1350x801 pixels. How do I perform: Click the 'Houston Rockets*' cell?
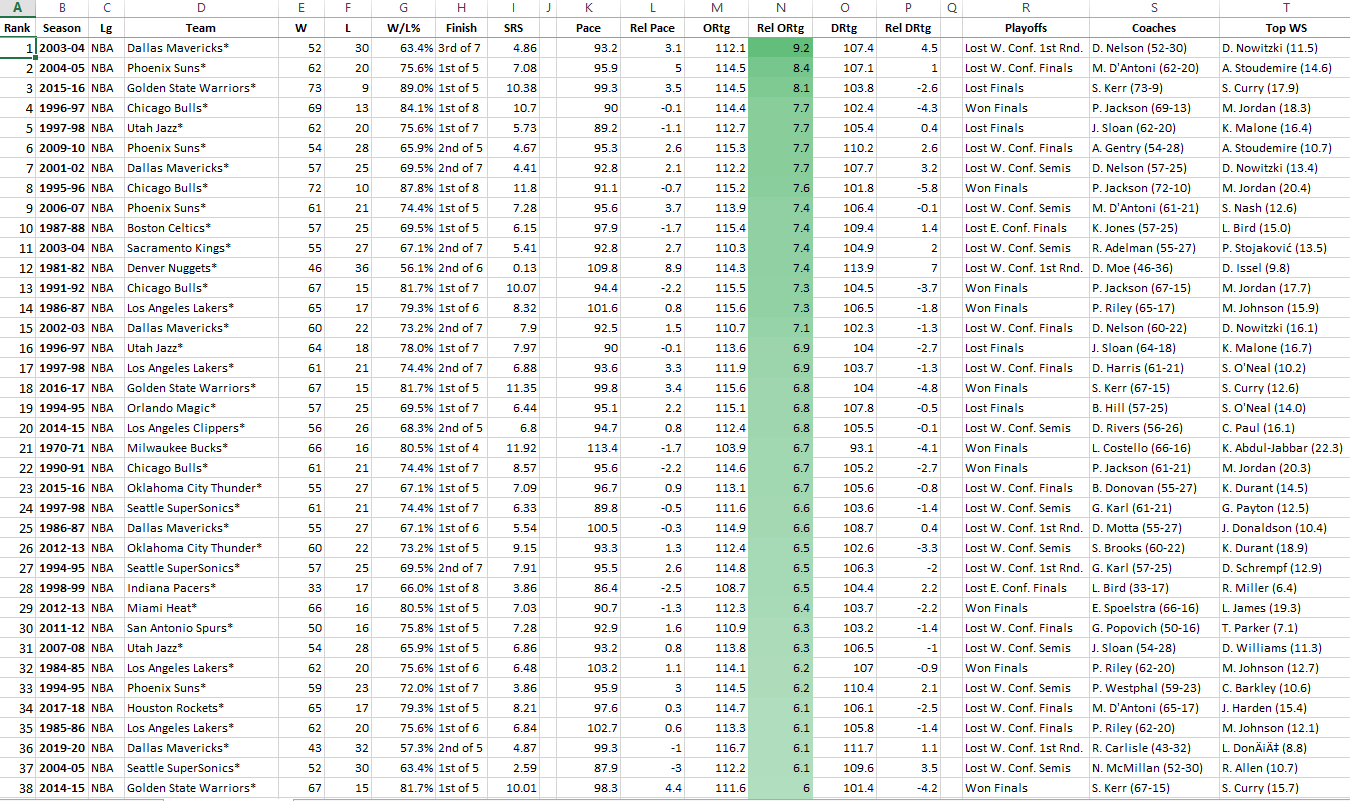tap(200, 708)
